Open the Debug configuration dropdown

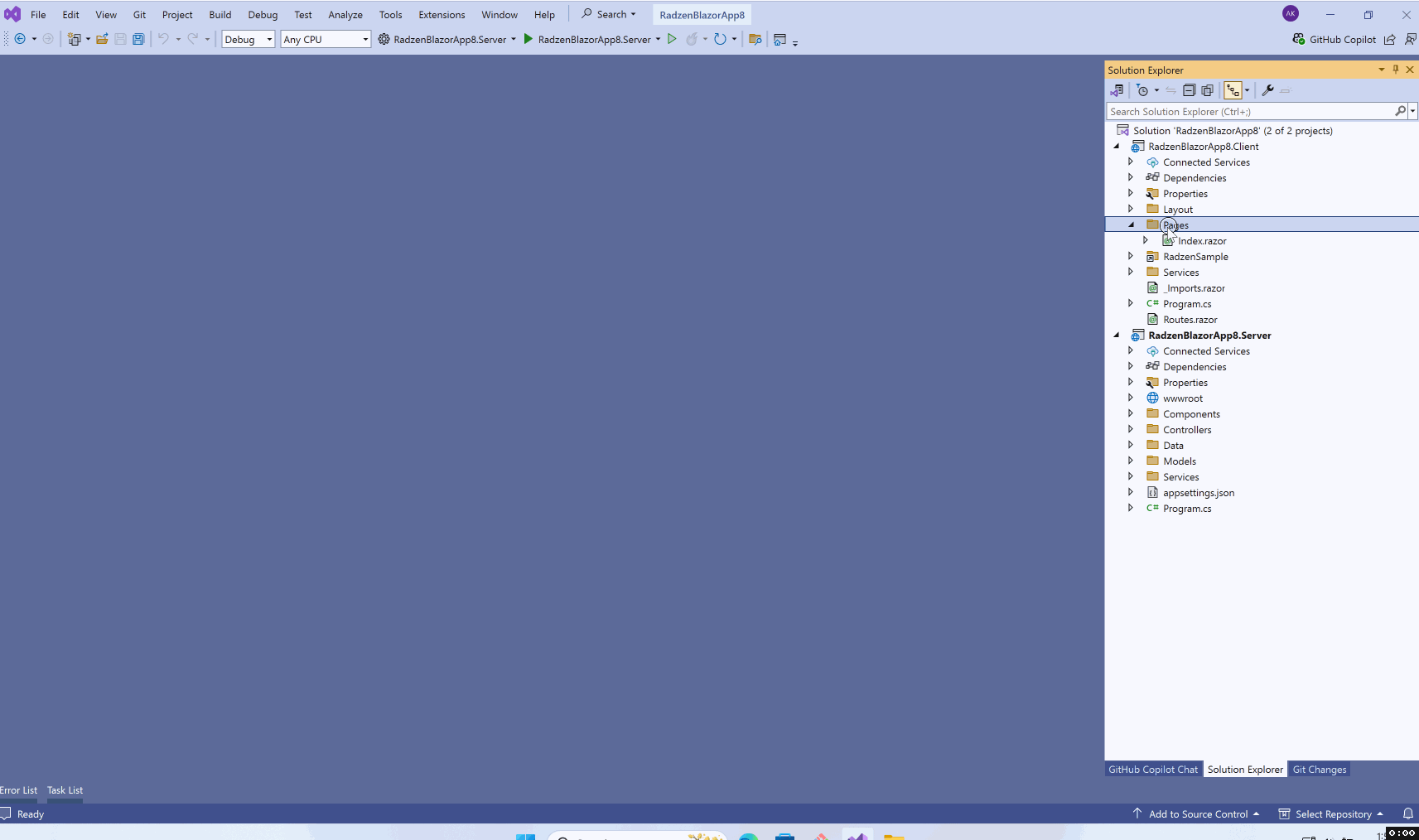tap(248, 39)
